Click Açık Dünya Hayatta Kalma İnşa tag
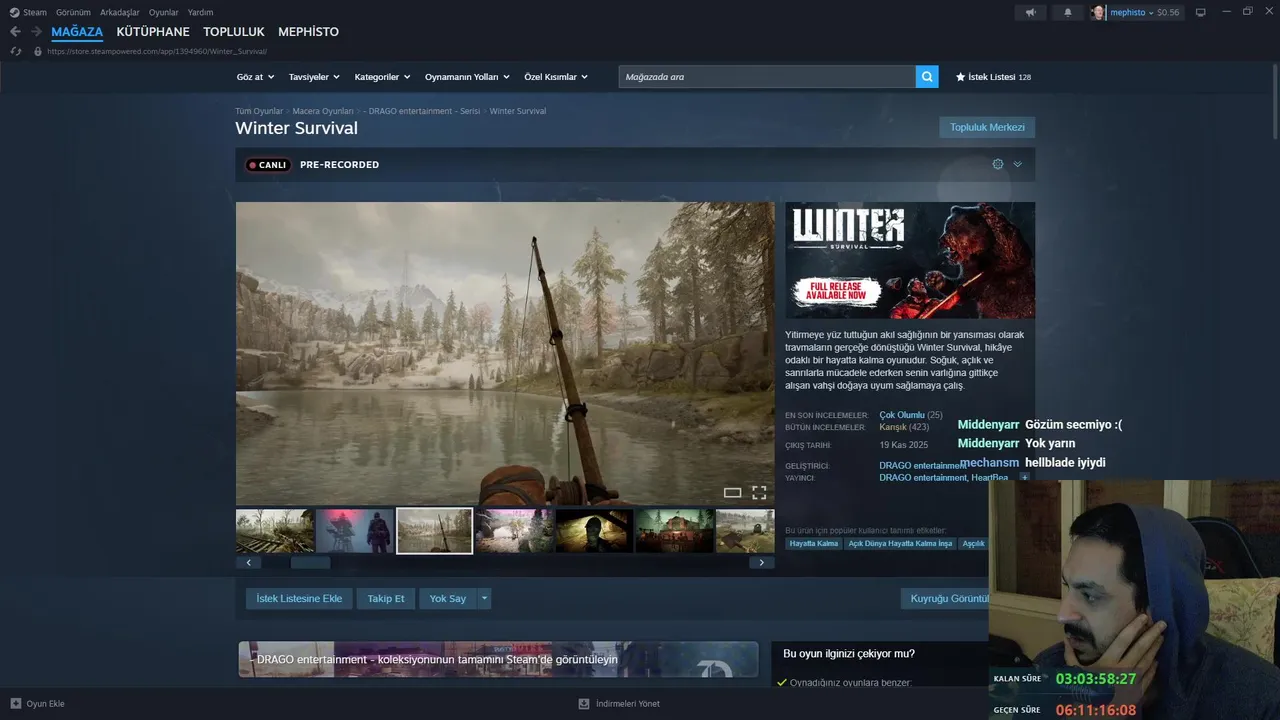Screen dimensions: 1280x720 click(x=900, y=544)
